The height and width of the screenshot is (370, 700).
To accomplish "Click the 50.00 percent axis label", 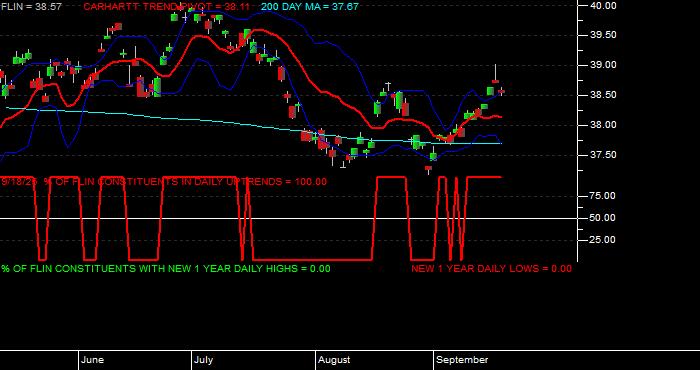I will pos(603,218).
